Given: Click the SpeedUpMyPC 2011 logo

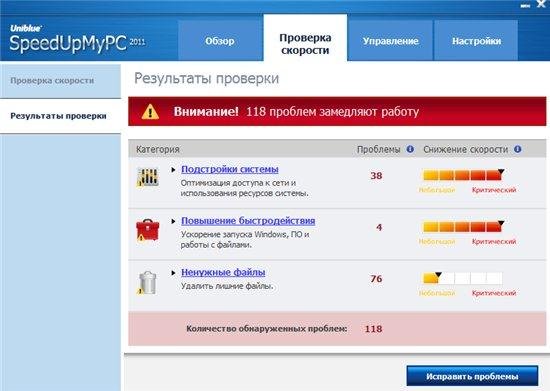Looking at the screenshot, I should (77, 40).
